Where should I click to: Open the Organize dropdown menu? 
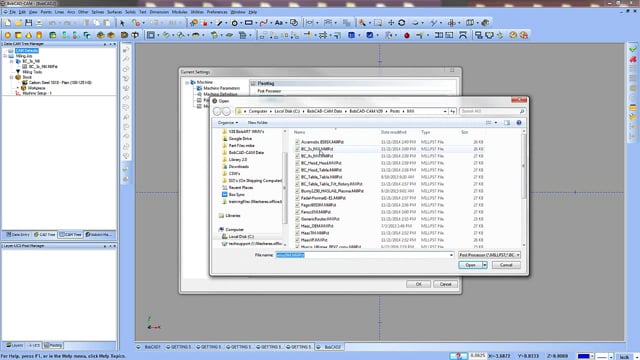pos(227,122)
